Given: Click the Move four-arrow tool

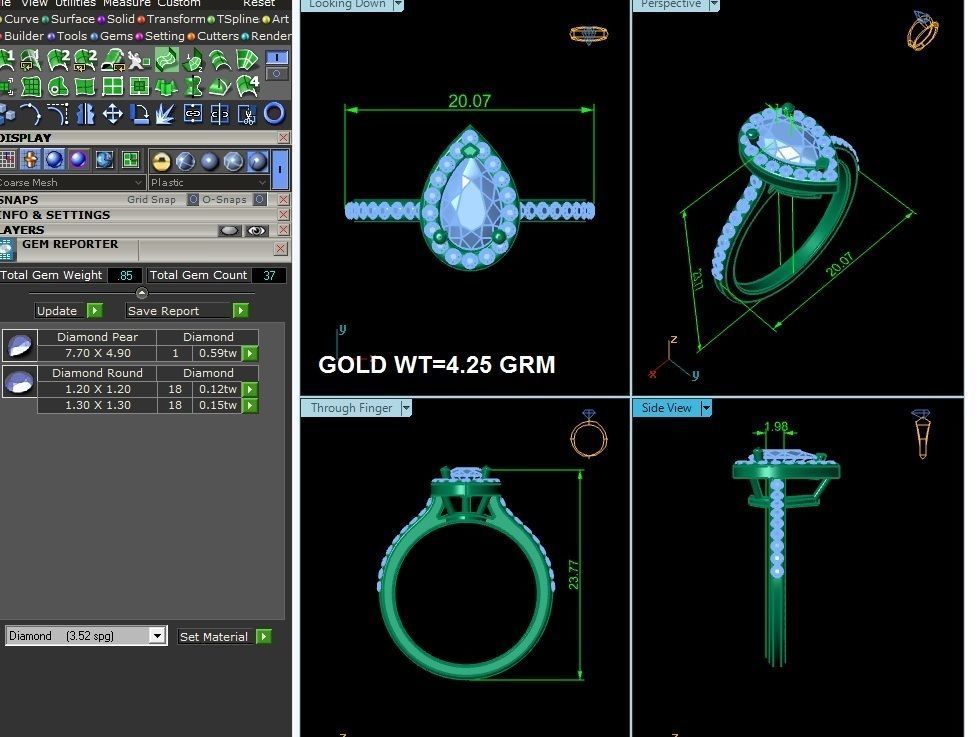Looking at the screenshot, I should [x=112, y=114].
